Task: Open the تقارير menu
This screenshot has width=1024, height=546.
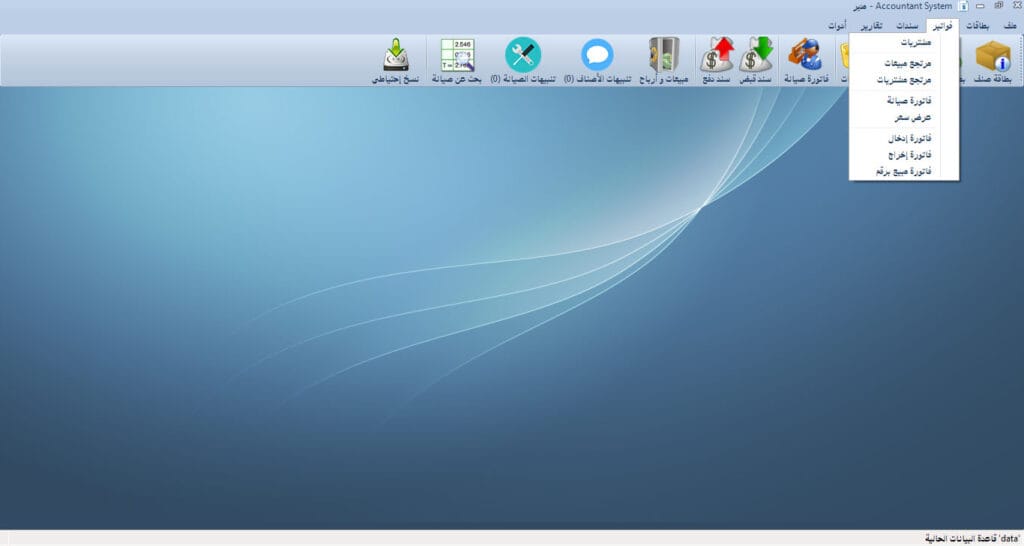Action: pos(871,25)
